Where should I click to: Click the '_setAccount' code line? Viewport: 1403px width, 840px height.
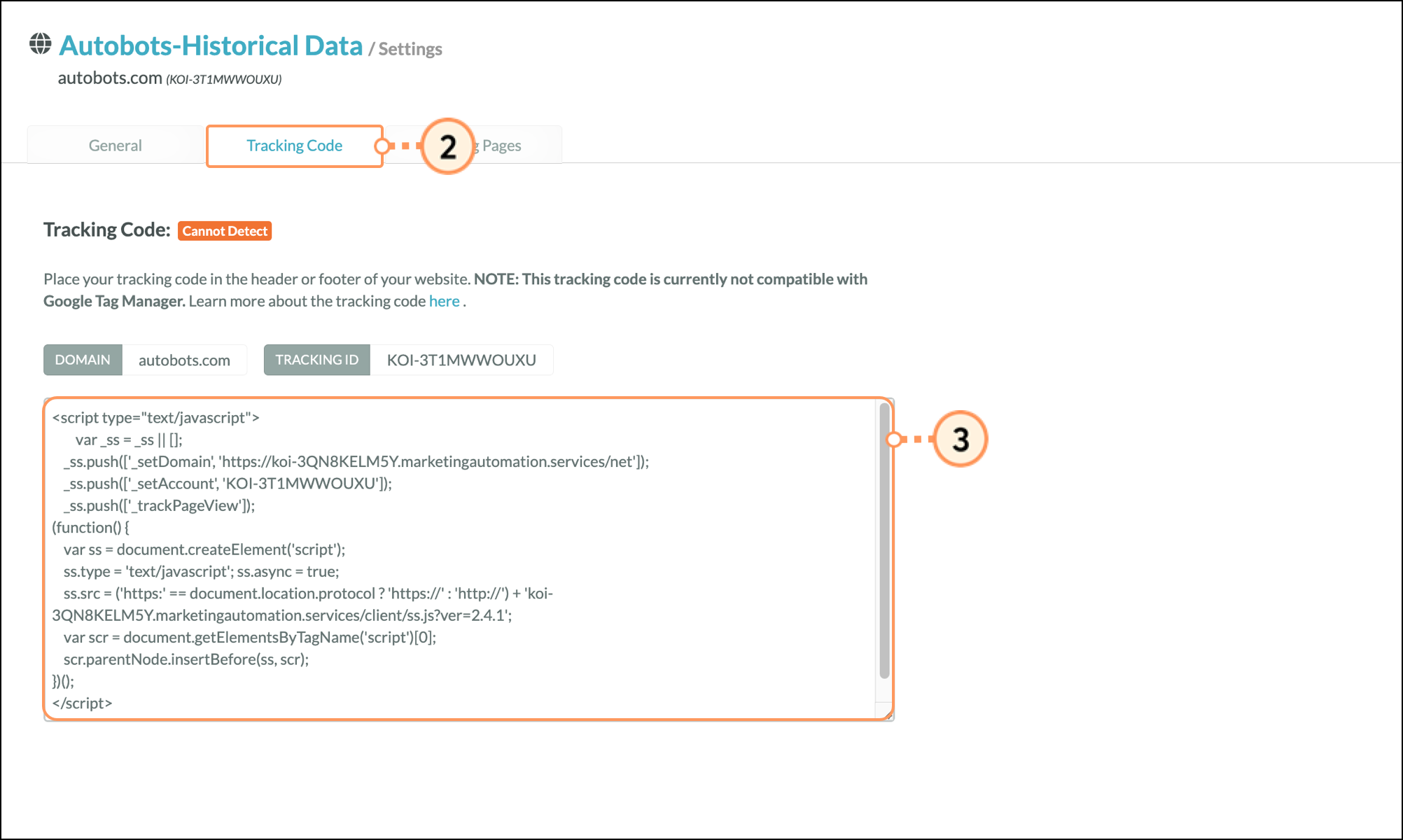(228, 484)
